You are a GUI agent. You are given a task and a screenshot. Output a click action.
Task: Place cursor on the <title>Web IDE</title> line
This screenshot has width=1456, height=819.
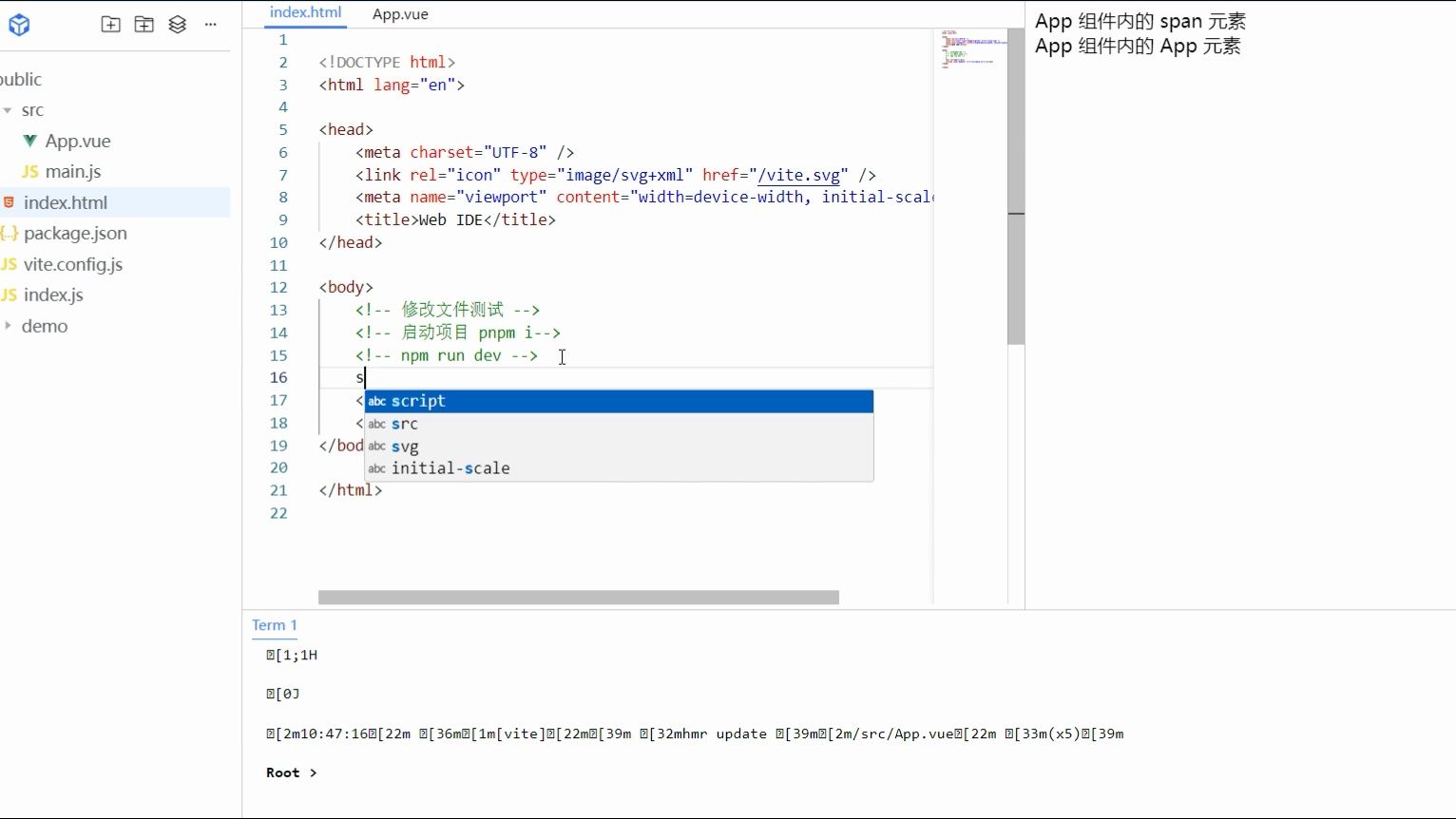click(x=455, y=219)
